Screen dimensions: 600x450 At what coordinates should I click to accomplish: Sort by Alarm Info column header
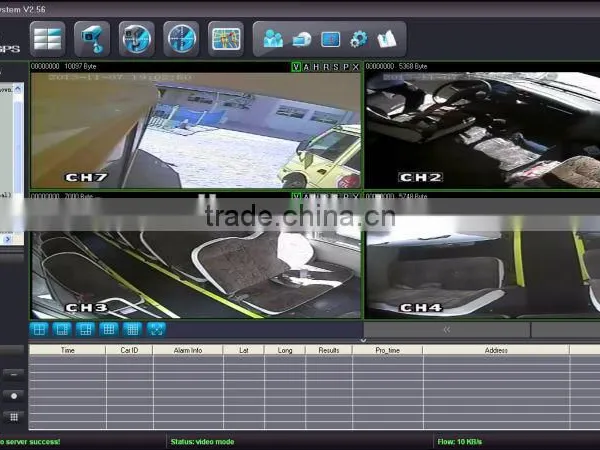(x=188, y=350)
